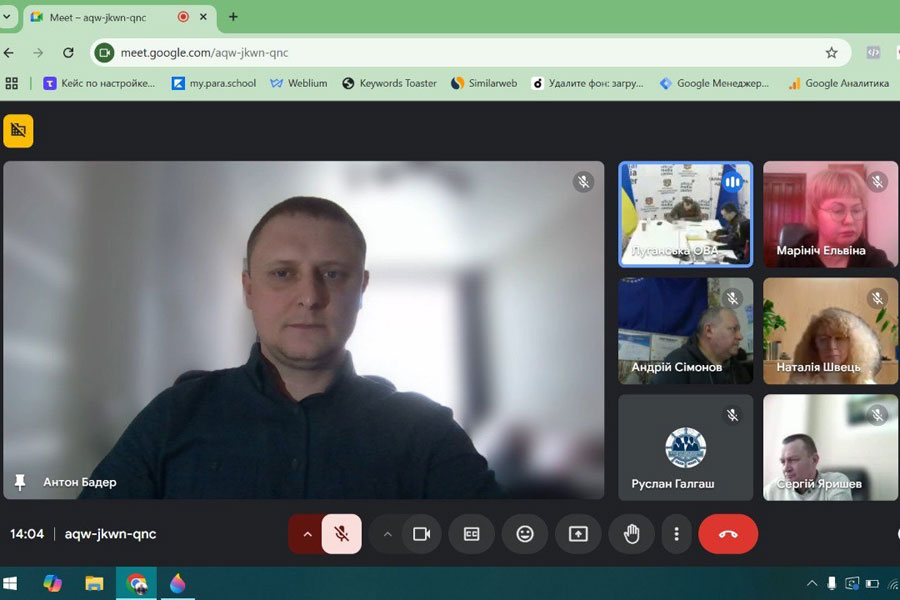Open more options three-dot menu
The height and width of the screenshot is (600, 900).
(x=677, y=534)
